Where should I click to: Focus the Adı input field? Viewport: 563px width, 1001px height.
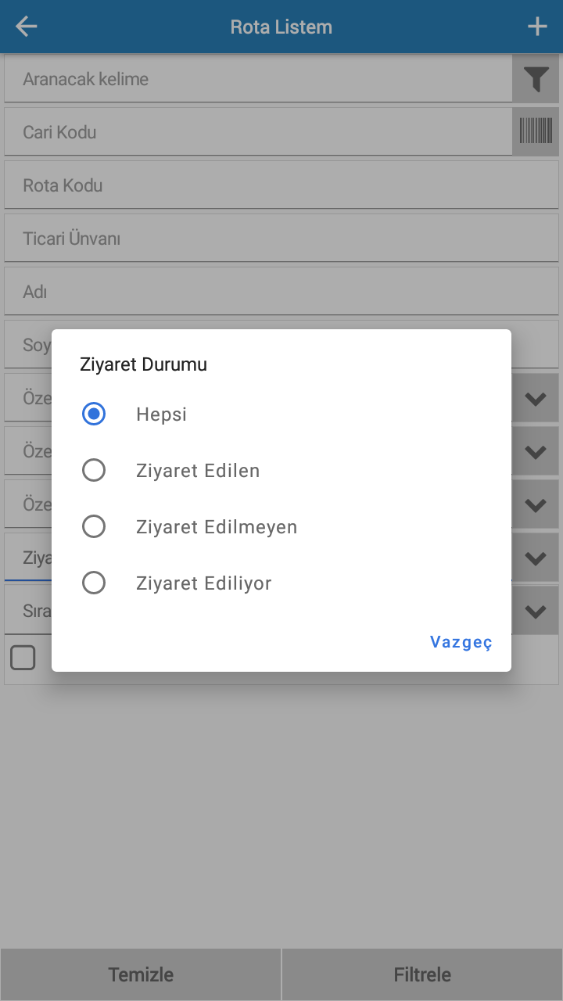[282, 292]
